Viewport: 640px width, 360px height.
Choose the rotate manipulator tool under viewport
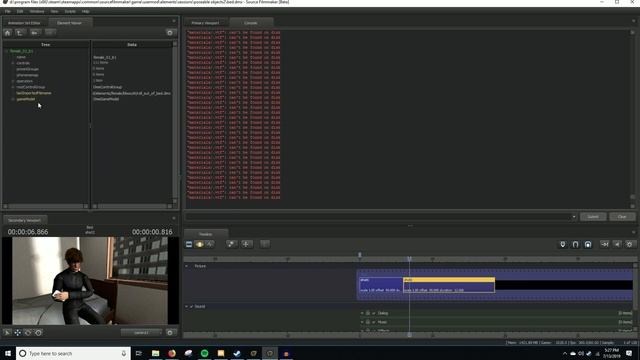28,333
